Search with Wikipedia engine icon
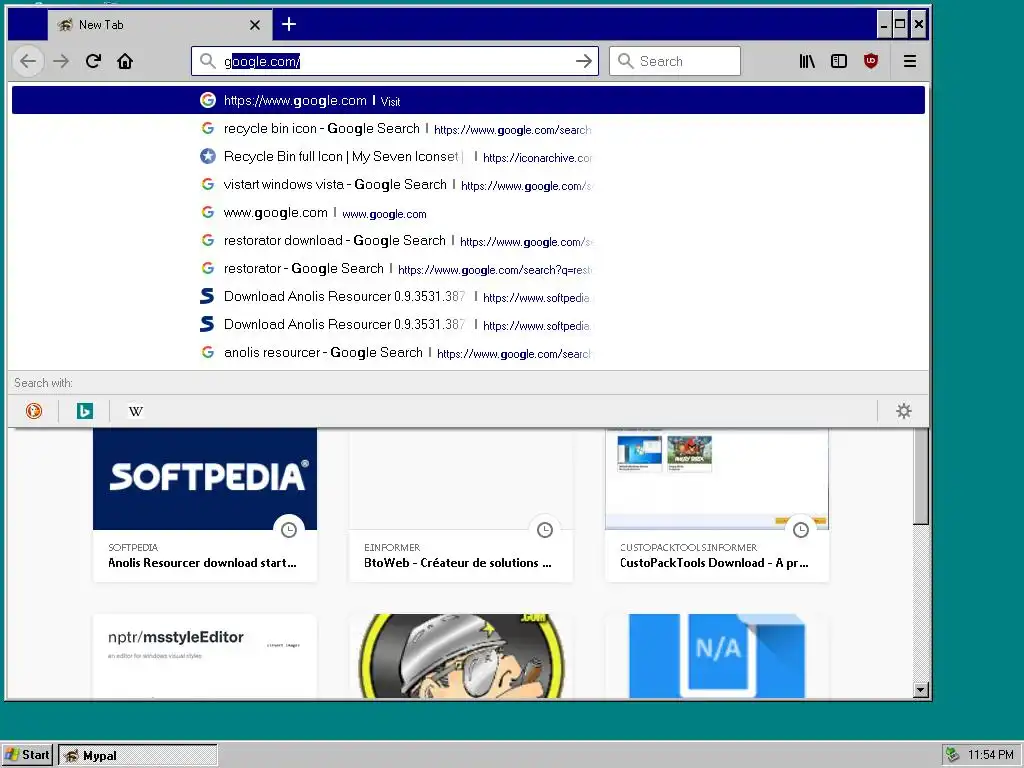 (136, 411)
